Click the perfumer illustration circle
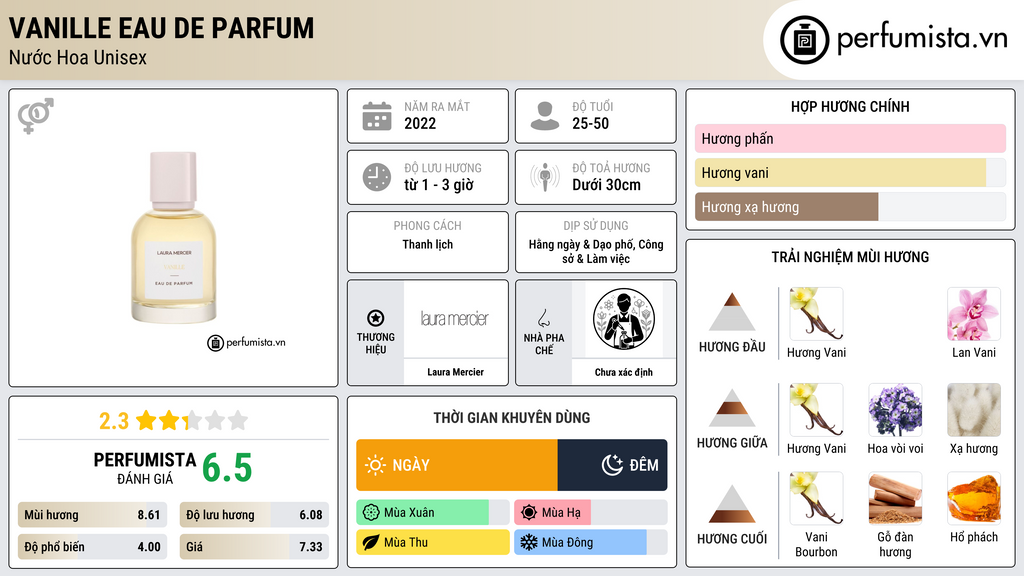This screenshot has height=576, width=1024. [x=624, y=319]
